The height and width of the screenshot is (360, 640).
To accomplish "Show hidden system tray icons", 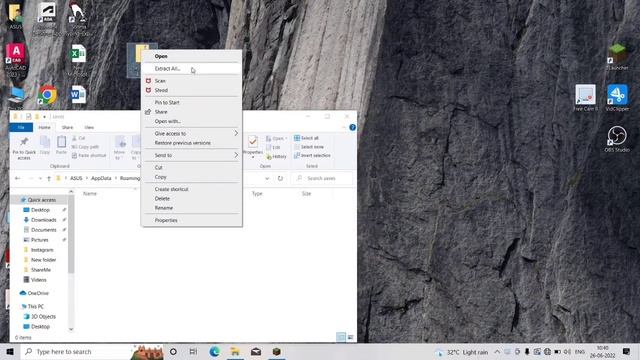I will [497, 351].
